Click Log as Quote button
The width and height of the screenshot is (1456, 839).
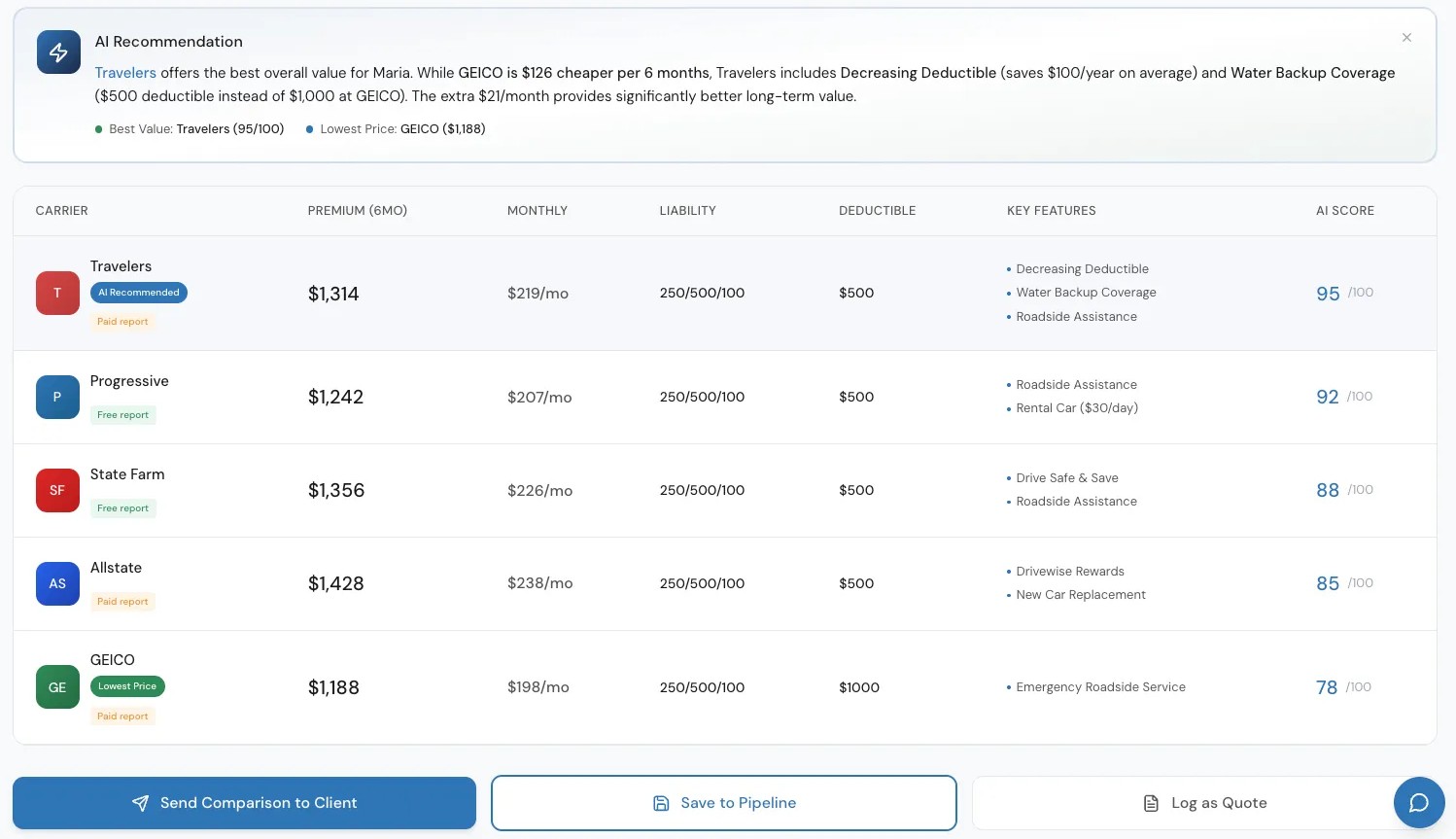pos(1204,803)
